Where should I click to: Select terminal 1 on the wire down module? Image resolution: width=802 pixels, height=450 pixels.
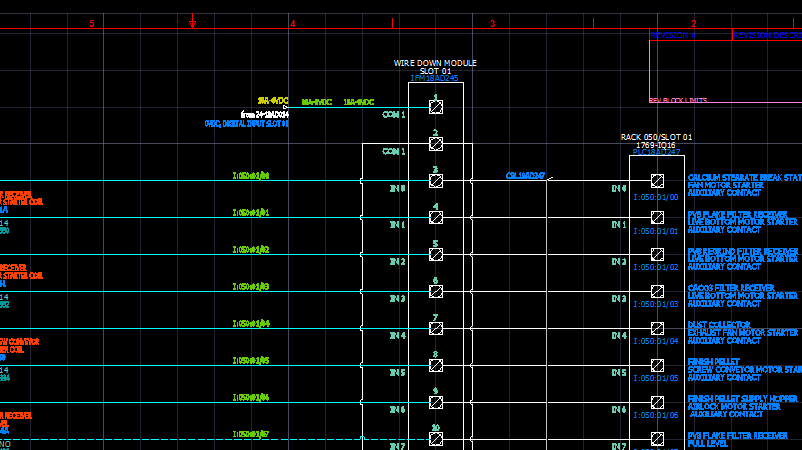pyautogui.click(x=436, y=107)
